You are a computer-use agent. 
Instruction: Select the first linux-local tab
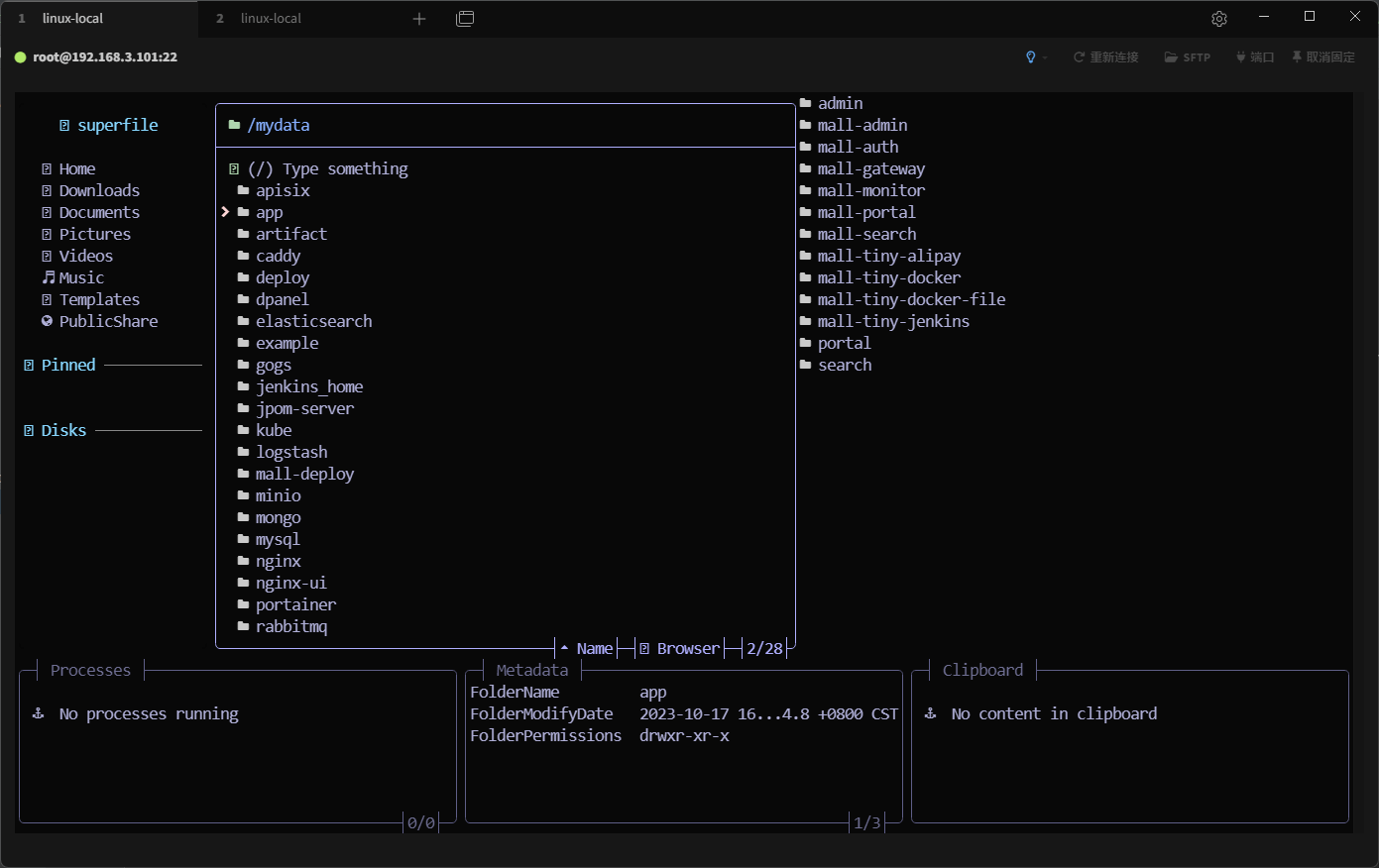click(x=72, y=19)
